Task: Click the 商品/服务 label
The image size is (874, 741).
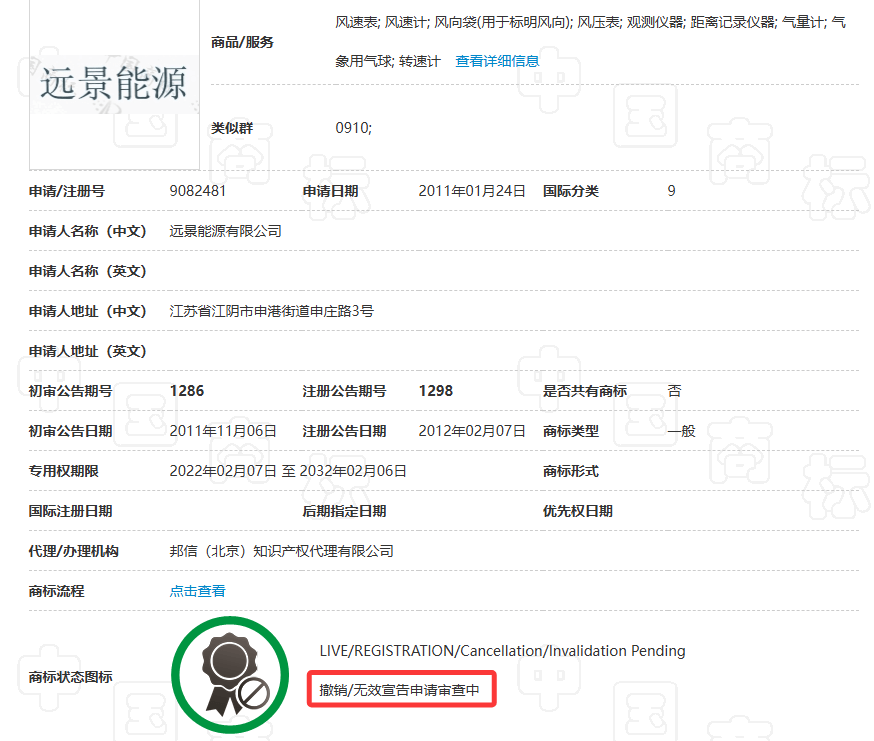Action: [x=242, y=42]
